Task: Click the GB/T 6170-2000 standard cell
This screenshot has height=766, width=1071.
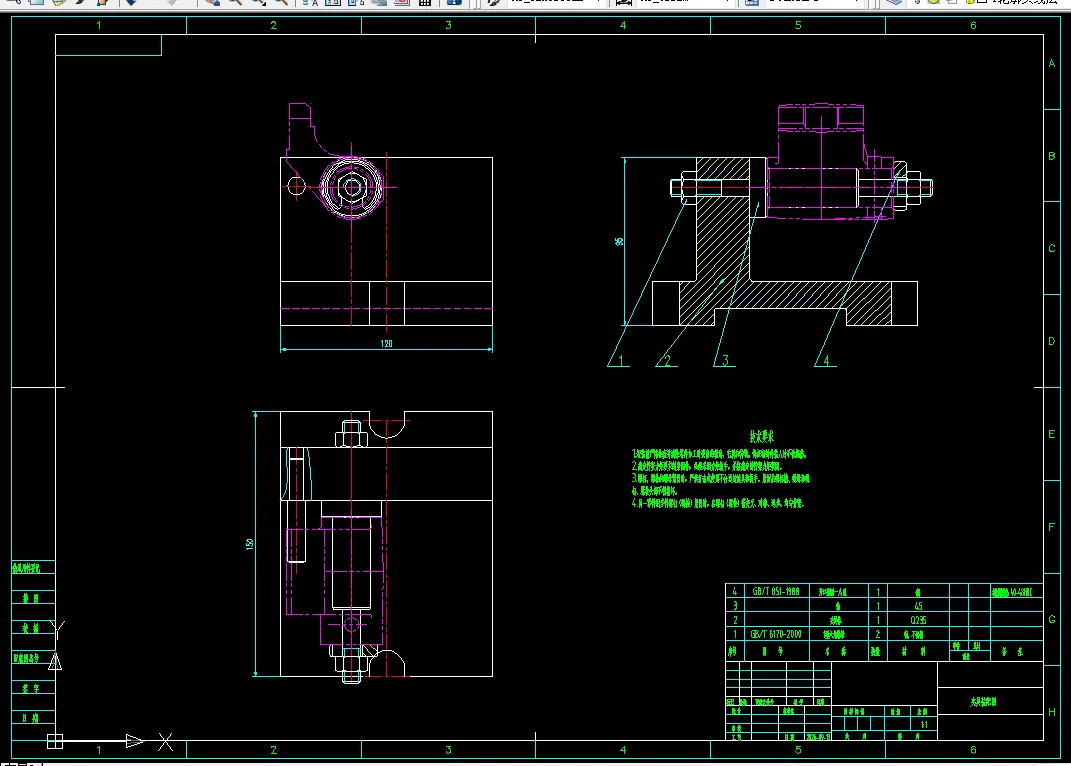Action: coord(776,634)
